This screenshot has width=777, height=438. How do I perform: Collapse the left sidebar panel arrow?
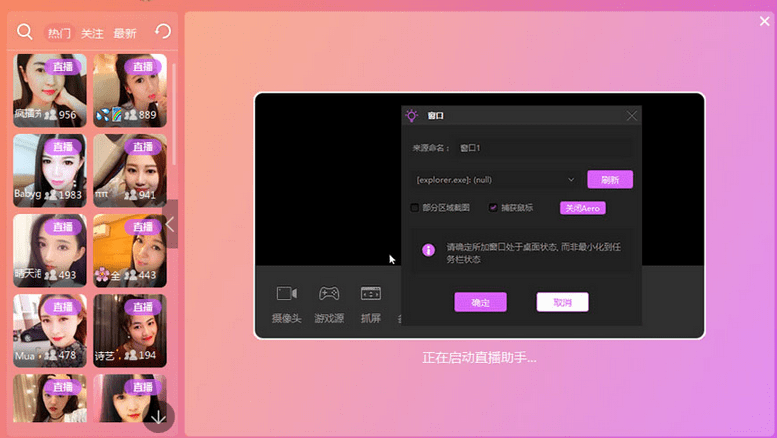point(169,224)
